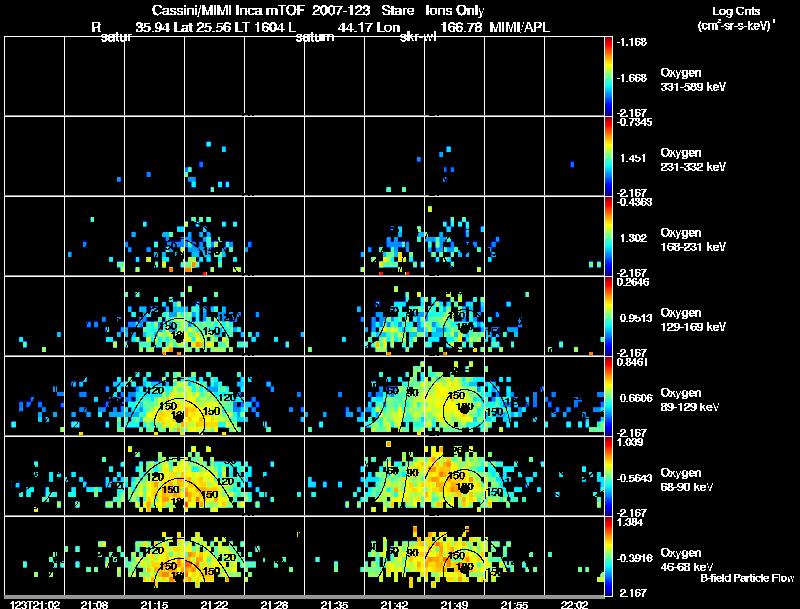Click the '-1.168' colorbar maximum value
Screen dimensions: 800x609
[632, 42]
